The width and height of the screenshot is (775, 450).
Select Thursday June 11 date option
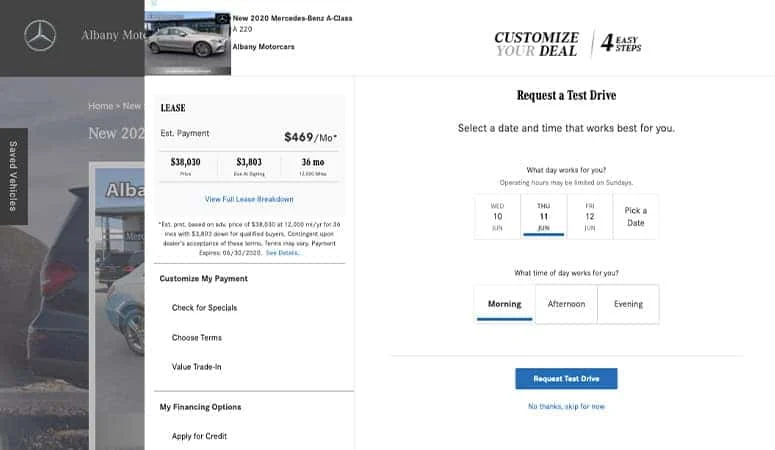point(543,217)
